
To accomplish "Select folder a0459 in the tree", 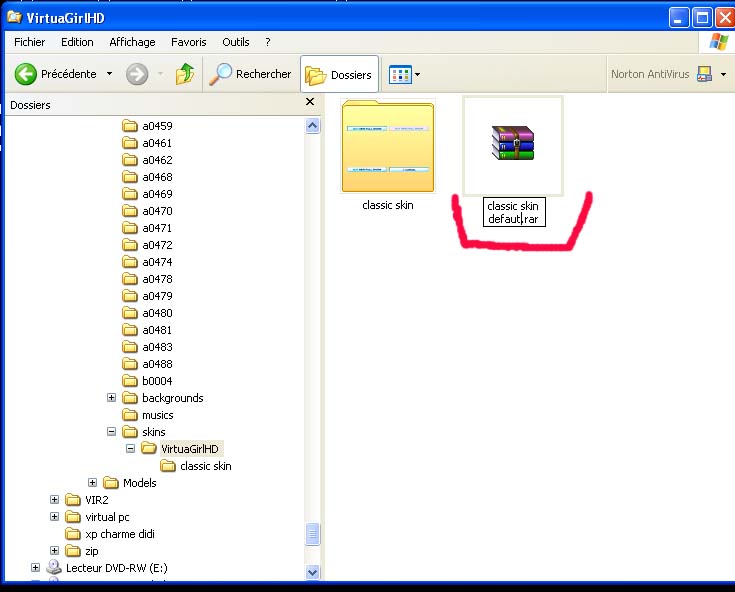I will (148, 126).
